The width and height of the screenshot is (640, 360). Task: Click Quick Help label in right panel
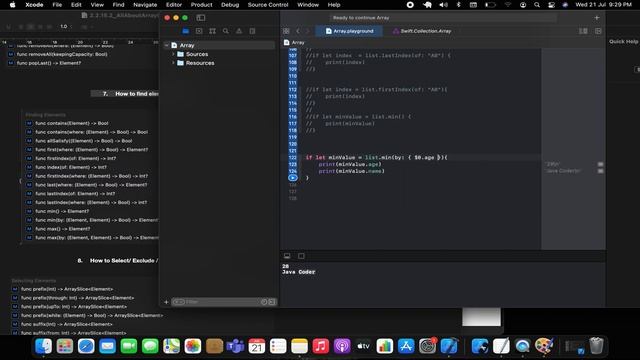(623, 42)
